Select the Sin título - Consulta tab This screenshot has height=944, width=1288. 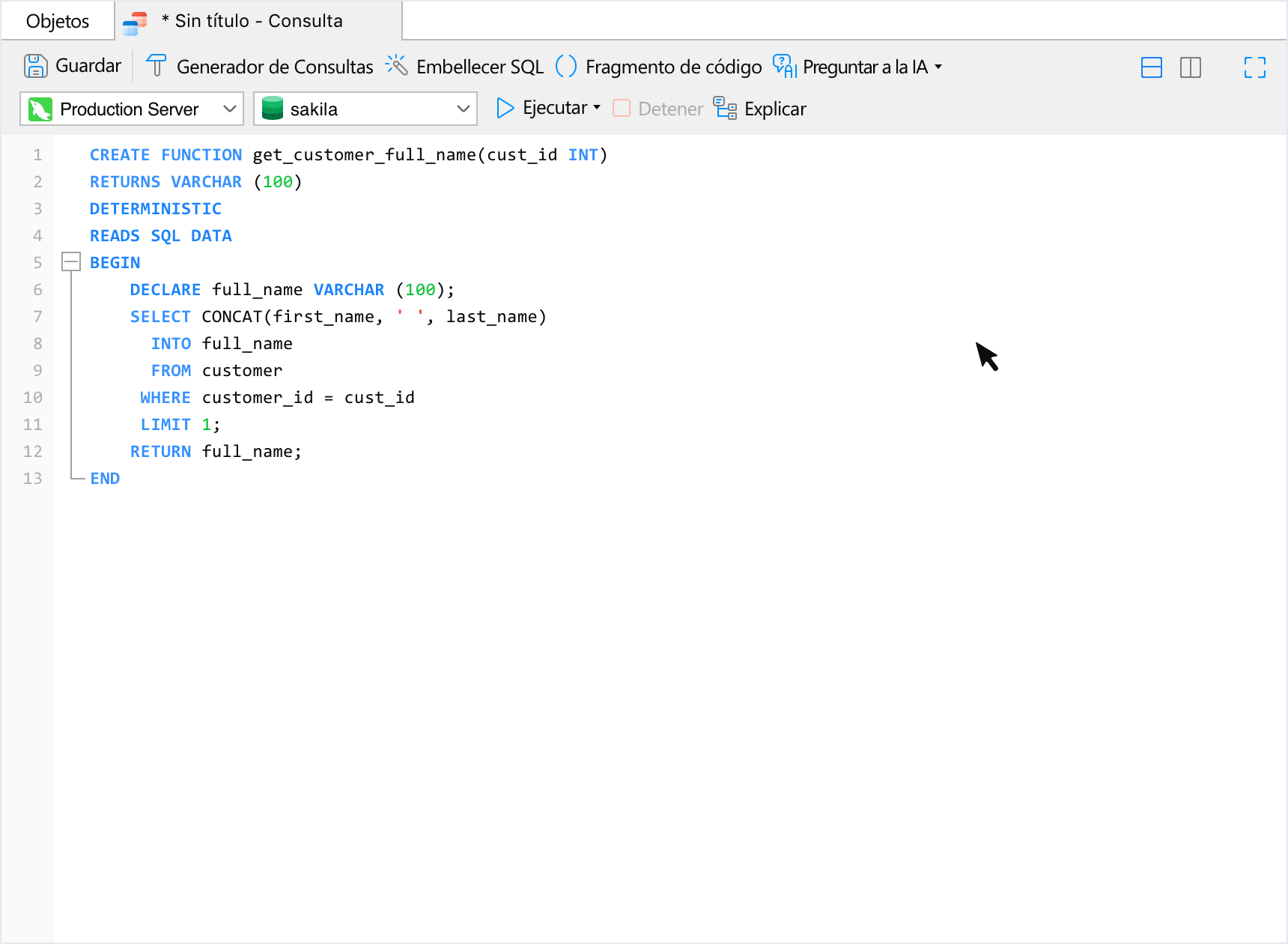click(258, 21)
